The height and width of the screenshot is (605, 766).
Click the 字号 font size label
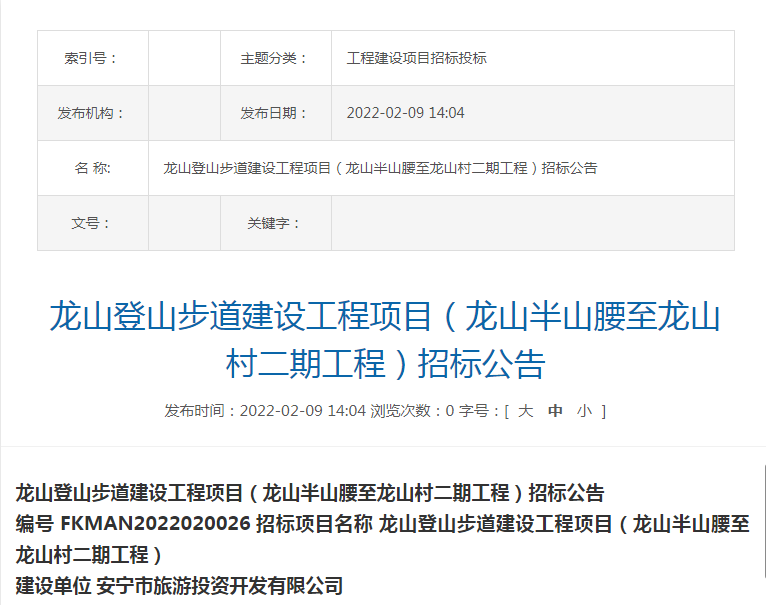click(x=479, y=411)
